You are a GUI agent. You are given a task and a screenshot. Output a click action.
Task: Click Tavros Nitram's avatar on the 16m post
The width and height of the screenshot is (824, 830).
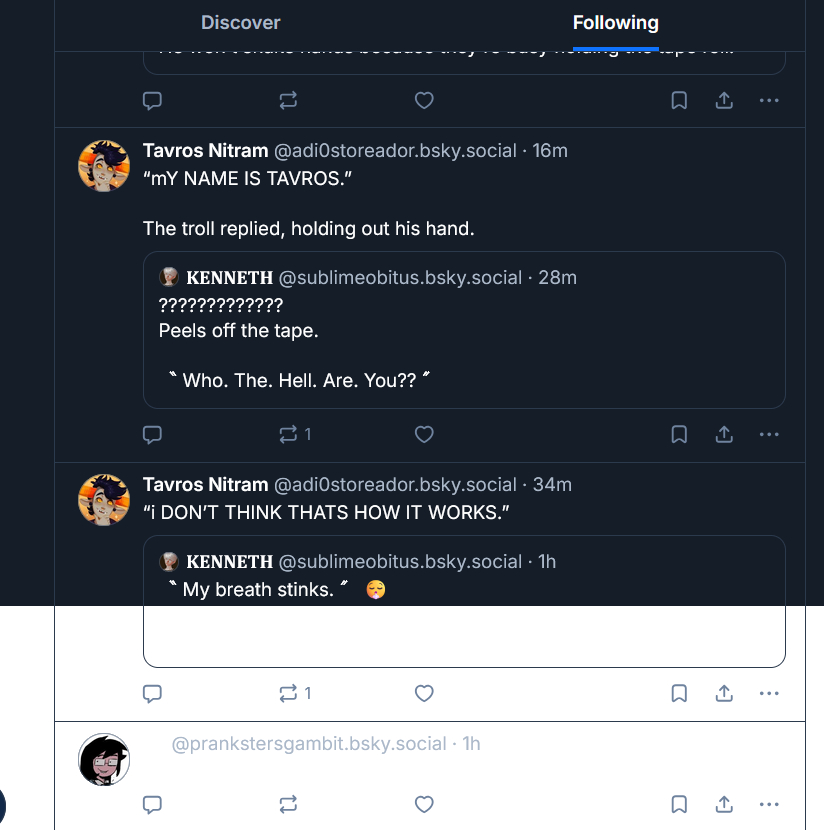[104, 166]
